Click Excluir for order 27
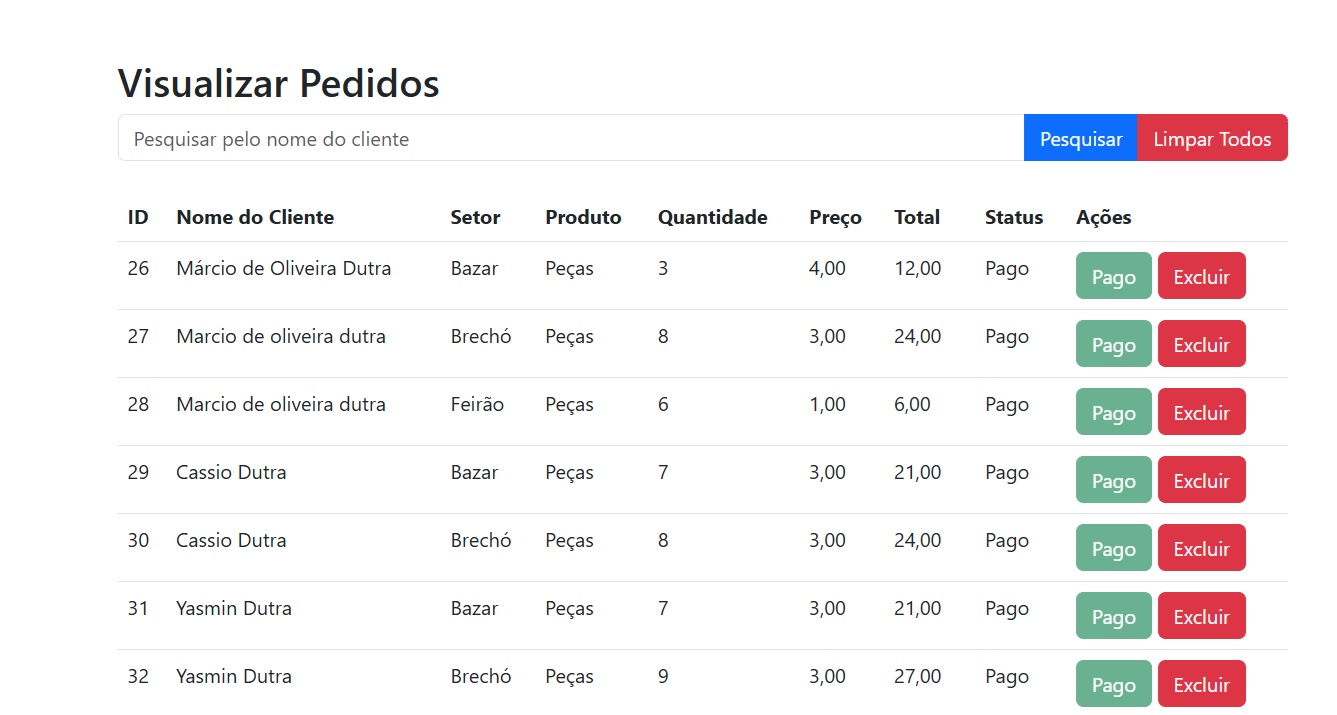 click(x=1201, y=344)
